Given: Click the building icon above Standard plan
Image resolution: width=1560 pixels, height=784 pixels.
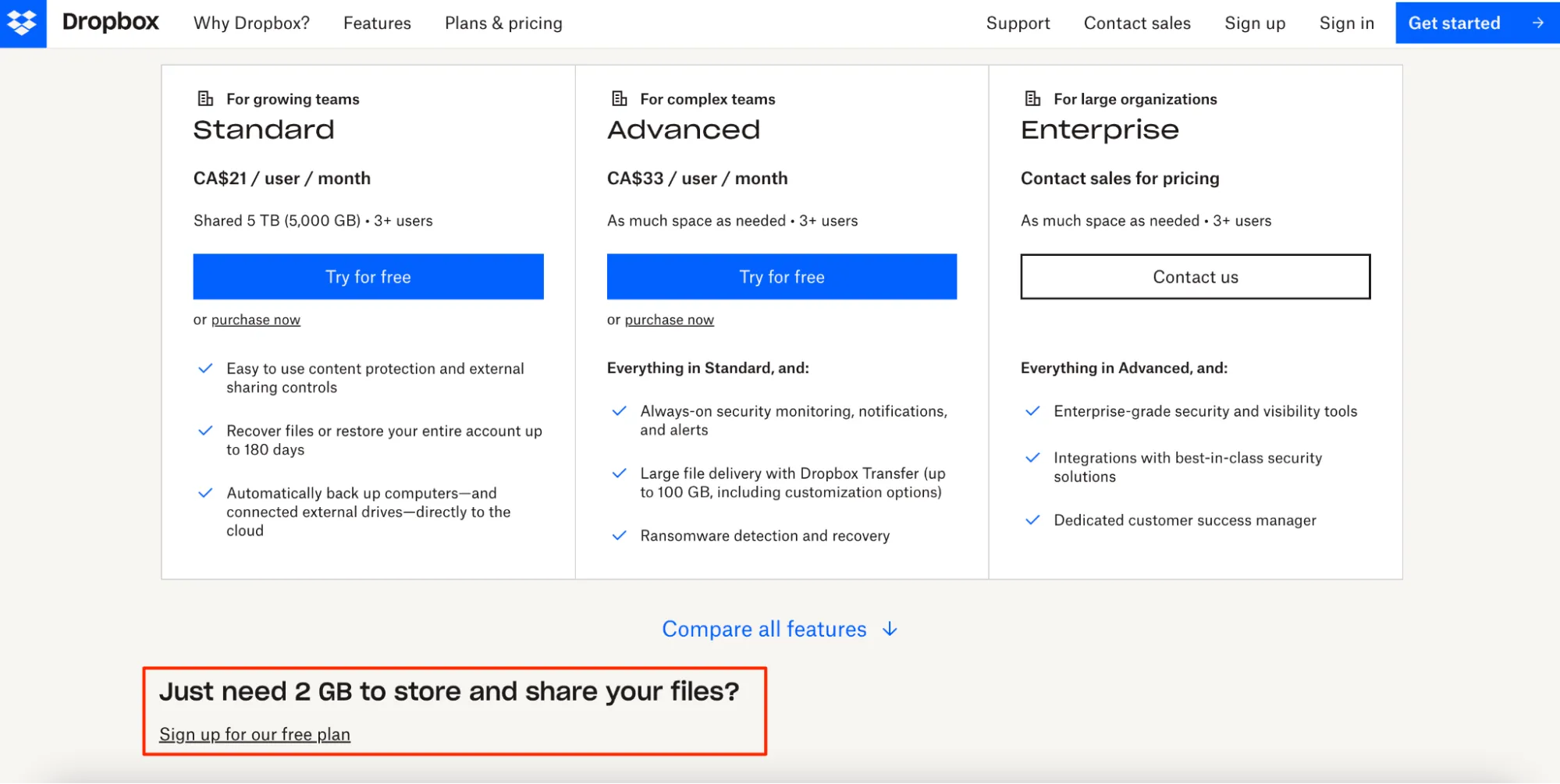Looking at the screenshot, I should (205, 98).
